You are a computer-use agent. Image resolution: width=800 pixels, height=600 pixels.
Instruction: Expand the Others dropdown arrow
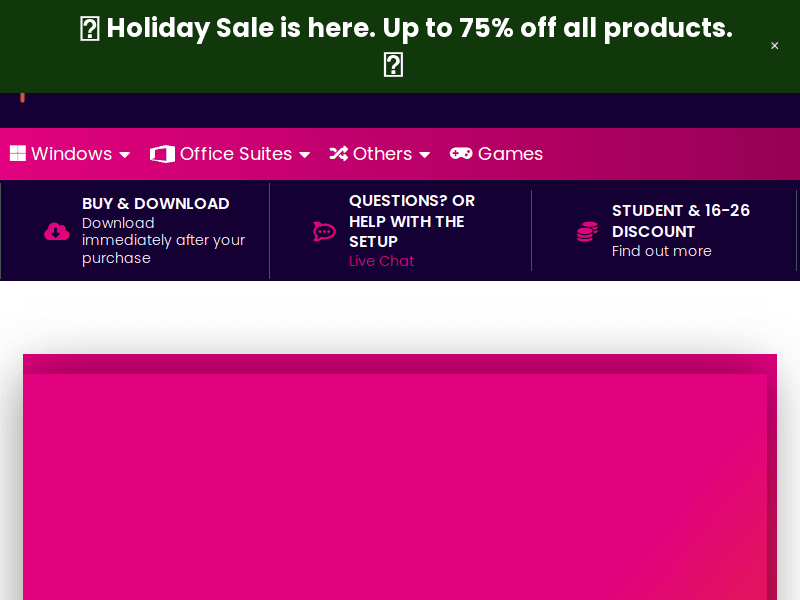pos(425,155)
